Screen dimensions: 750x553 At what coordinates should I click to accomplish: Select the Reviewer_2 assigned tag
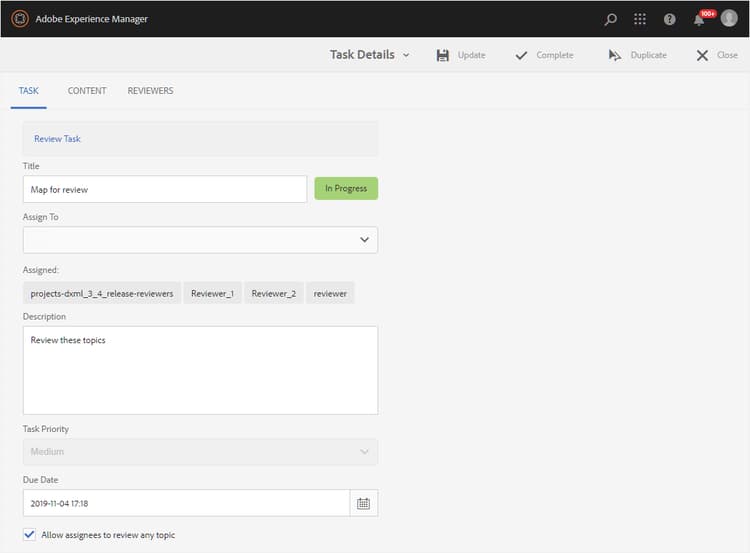tap(274, 293)
